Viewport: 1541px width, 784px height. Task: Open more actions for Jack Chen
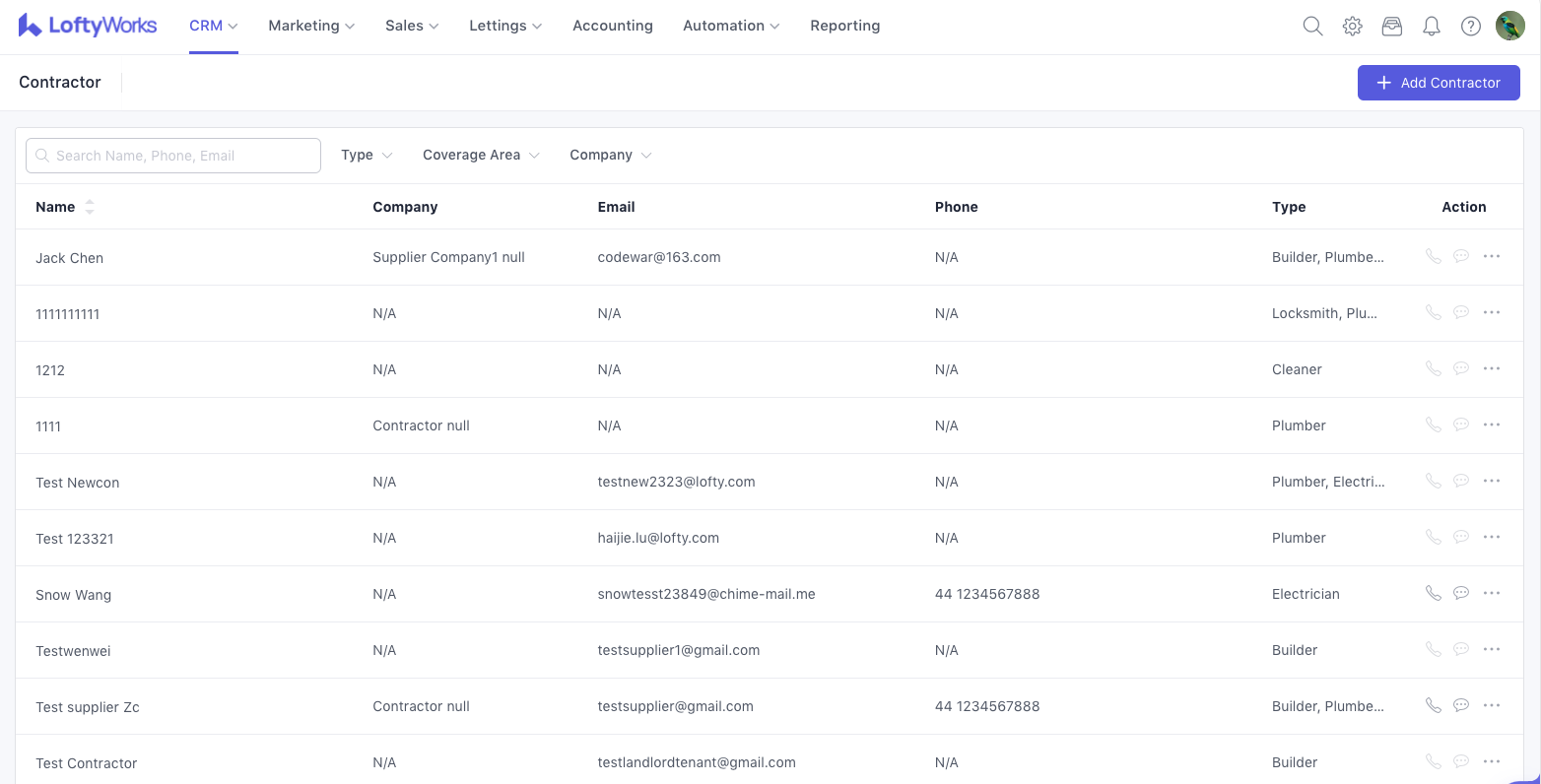click(x=1492, y=256)
